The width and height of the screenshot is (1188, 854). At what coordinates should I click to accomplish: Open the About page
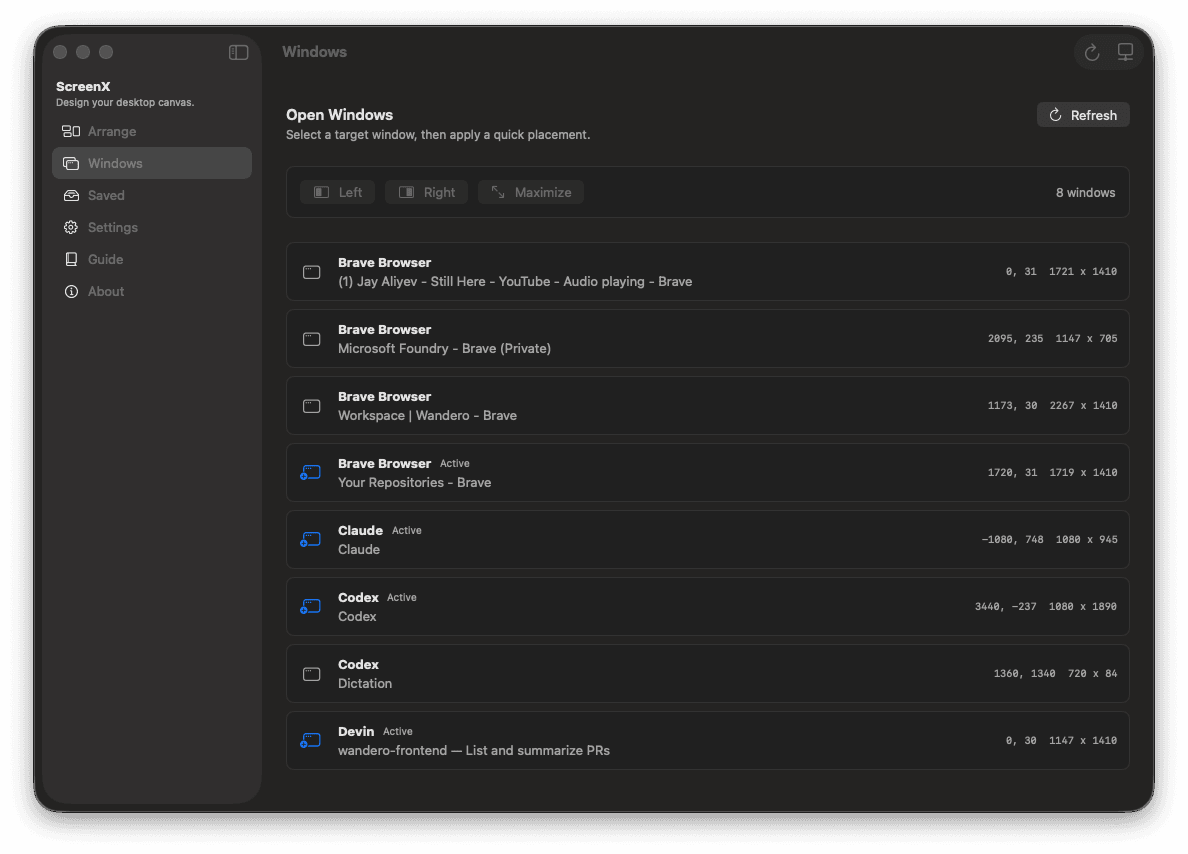pos(152,292)
